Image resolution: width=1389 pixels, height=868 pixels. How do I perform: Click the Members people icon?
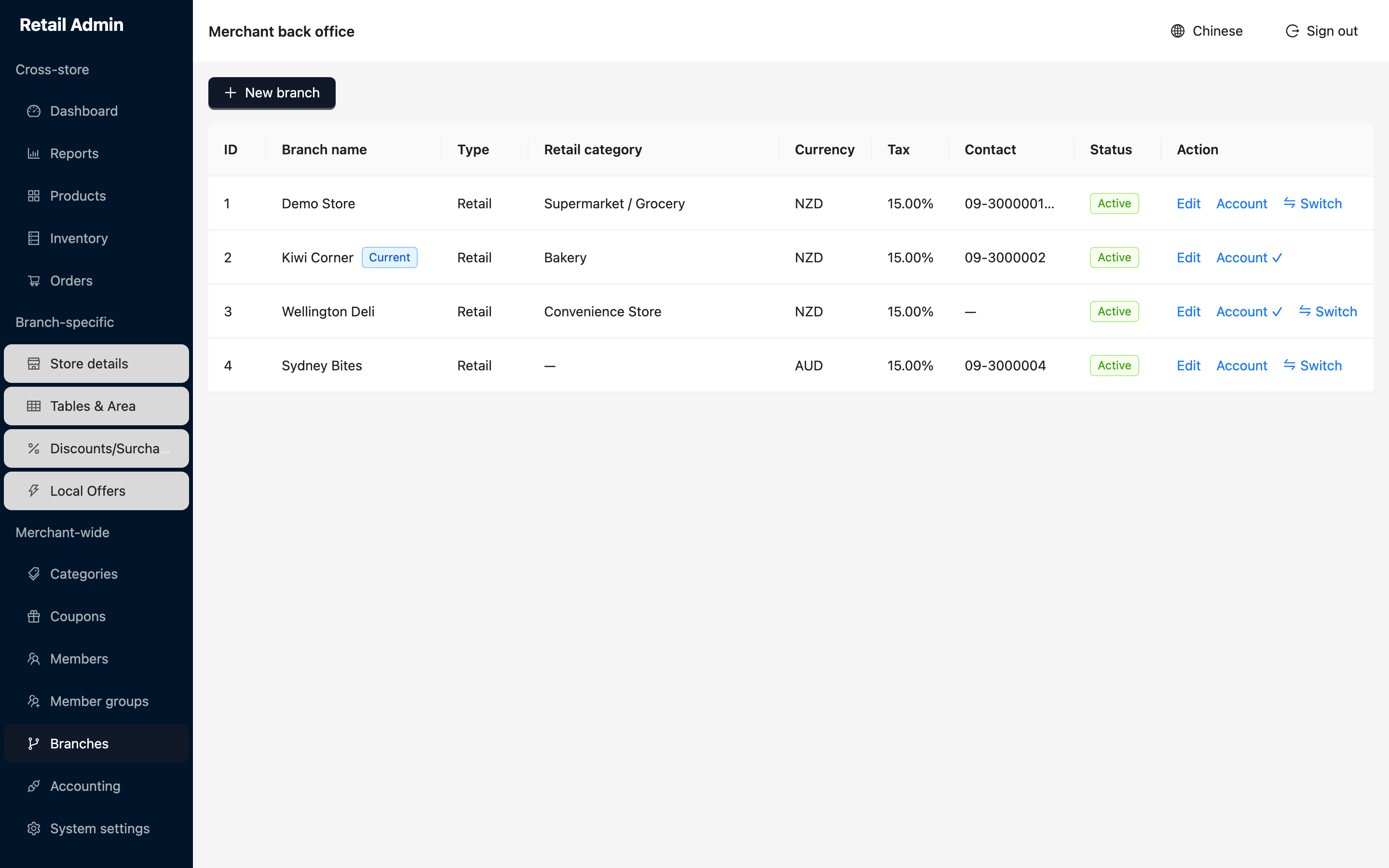point(34,658)
